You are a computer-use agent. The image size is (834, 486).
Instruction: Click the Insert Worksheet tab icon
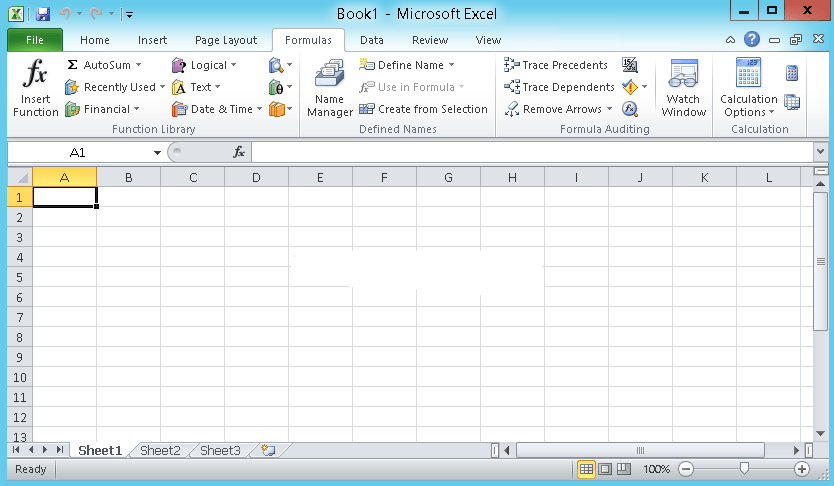268,450
